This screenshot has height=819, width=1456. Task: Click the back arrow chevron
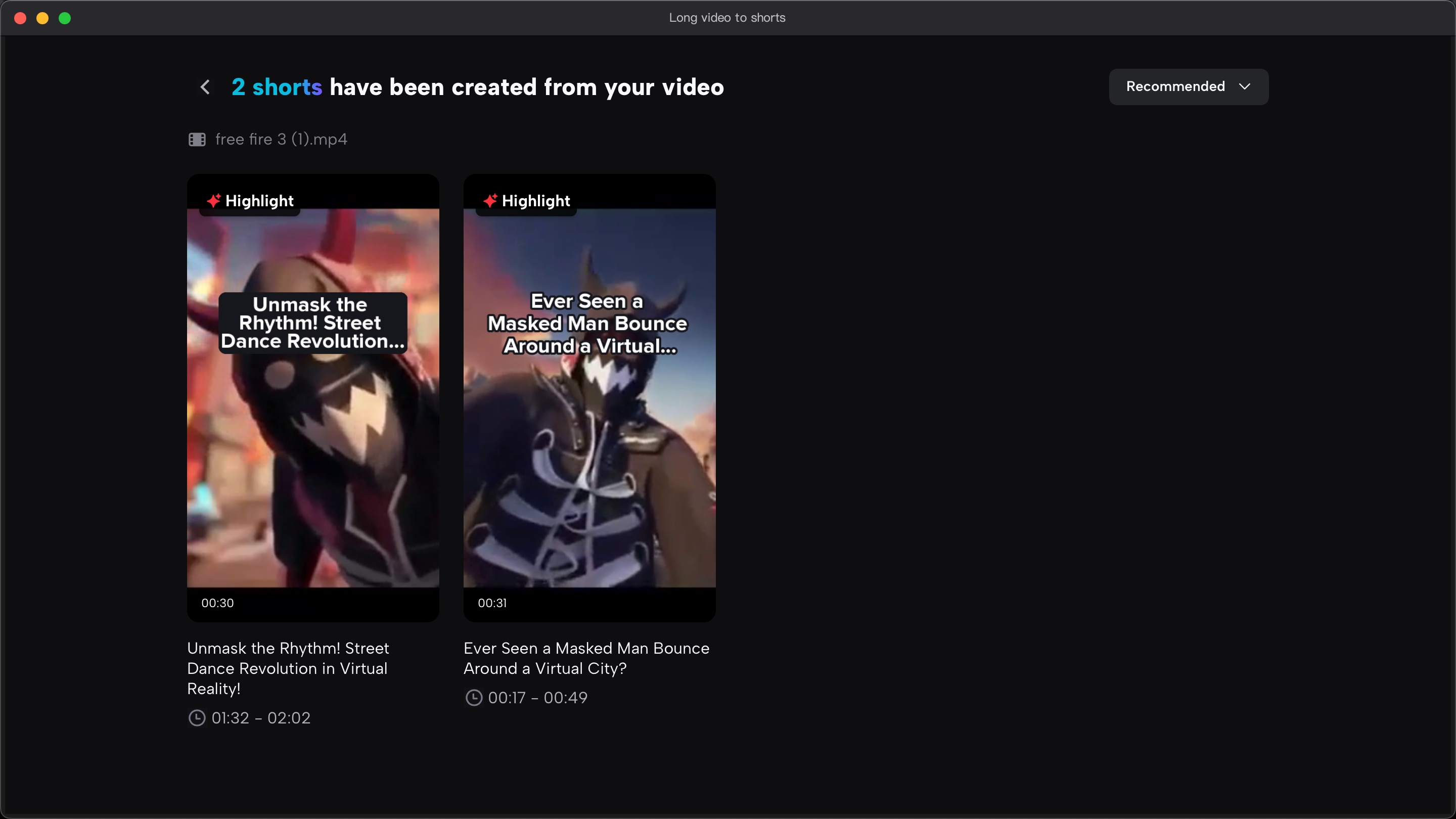(x=205, y=87)
